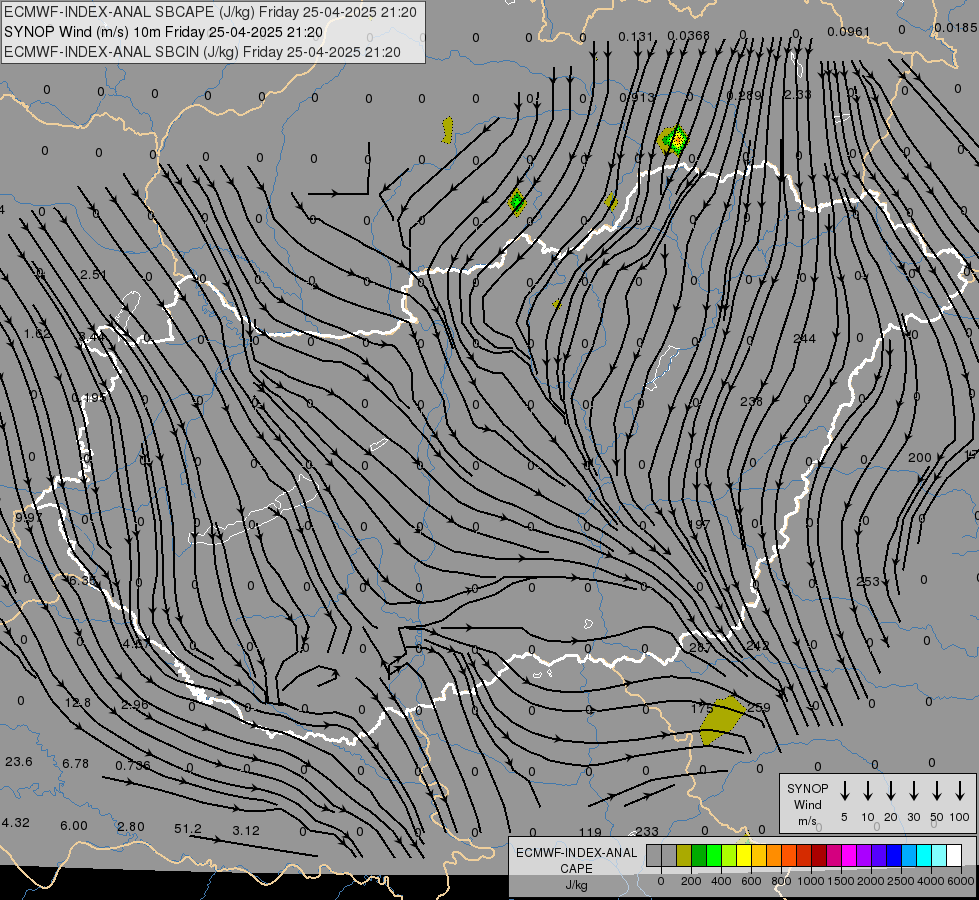Click the 'ECMWF-INDEX-ANAL' label in the CAPE legend
979x900 pixels.
(x=576, y=853)
